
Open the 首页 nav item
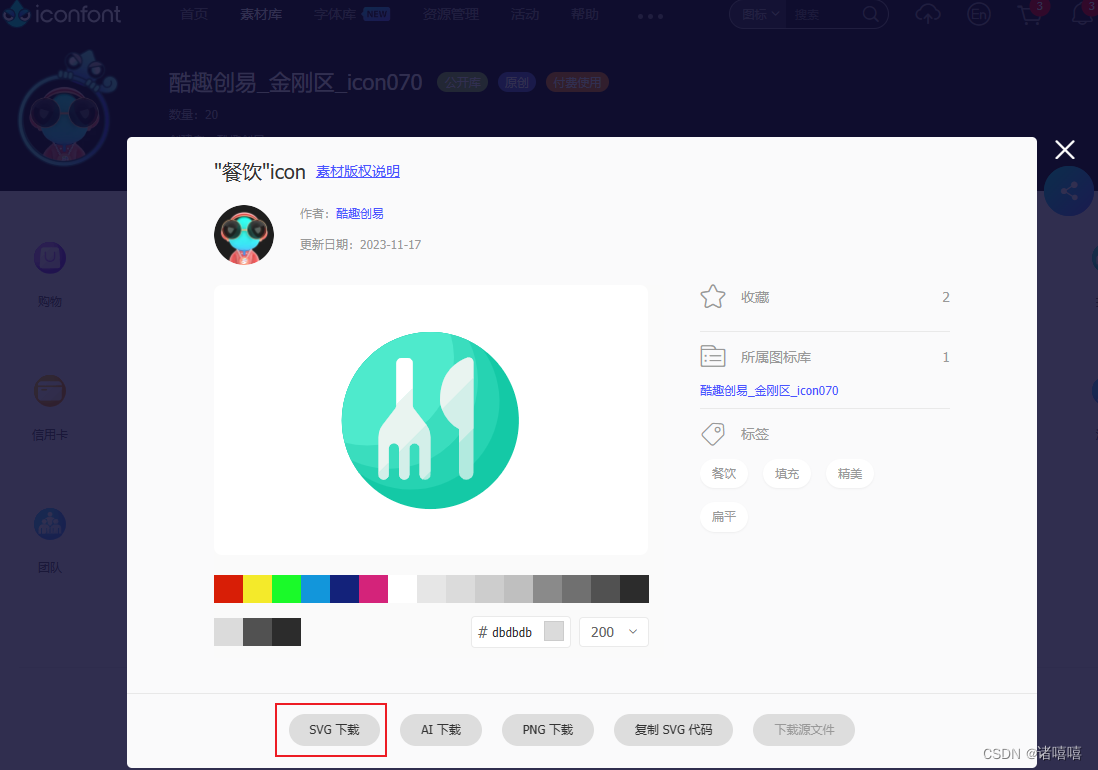tap(194, 14)
